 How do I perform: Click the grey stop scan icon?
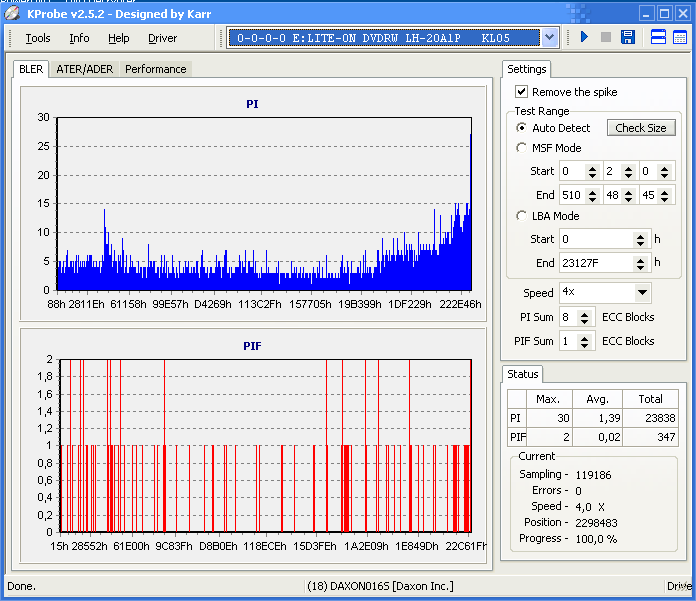605,38
